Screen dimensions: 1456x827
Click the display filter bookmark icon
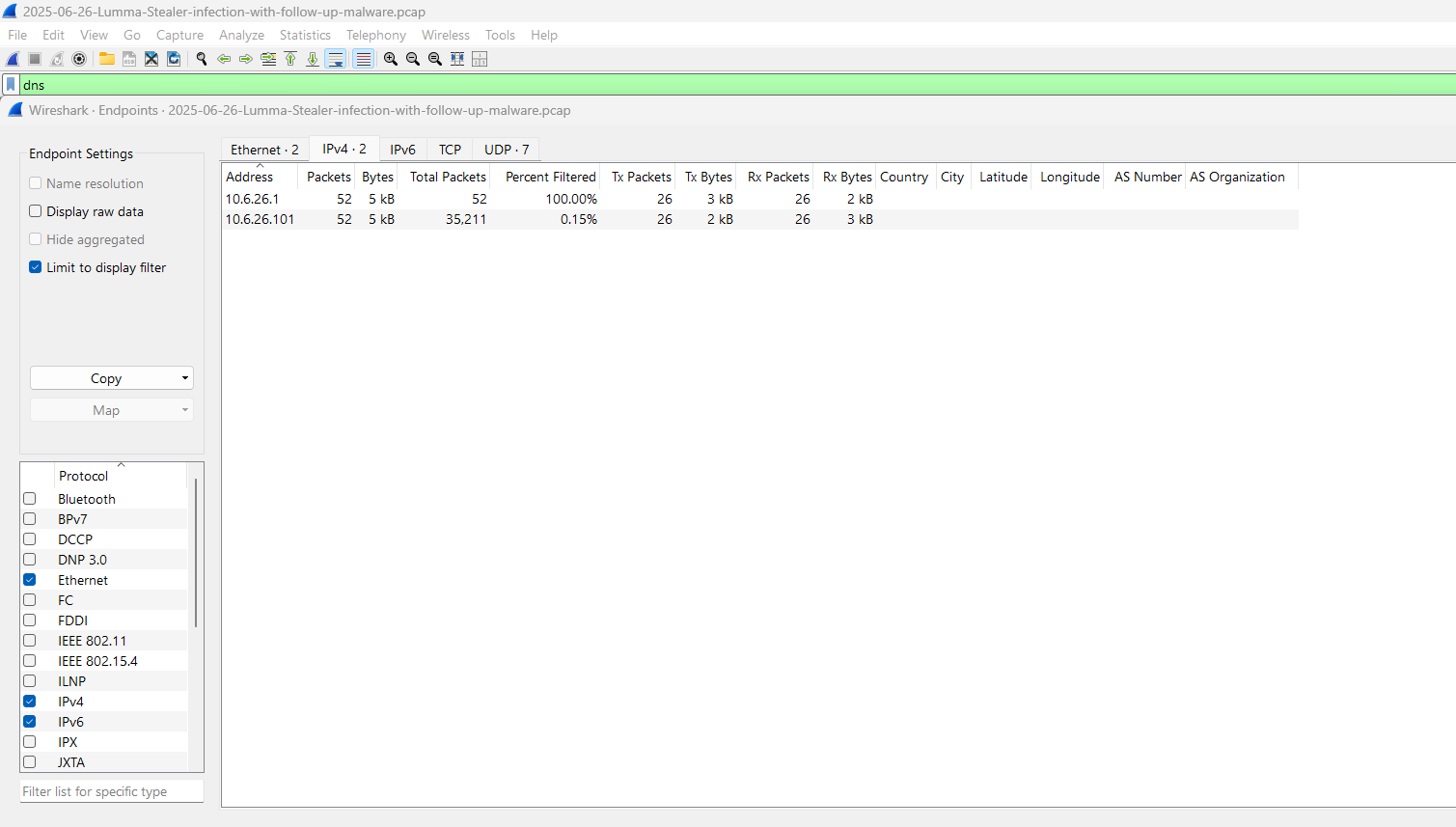[x=11, y=85]
